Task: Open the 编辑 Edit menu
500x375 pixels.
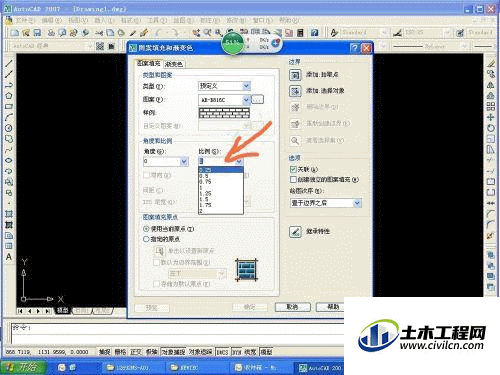Action: [51, 20]
